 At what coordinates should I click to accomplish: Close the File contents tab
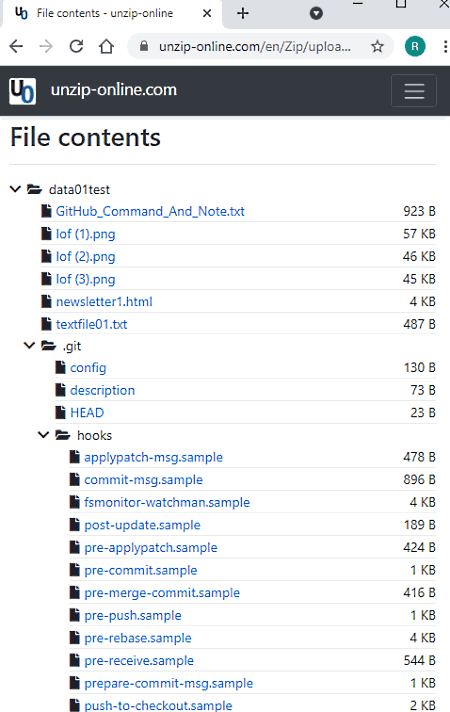207,13
